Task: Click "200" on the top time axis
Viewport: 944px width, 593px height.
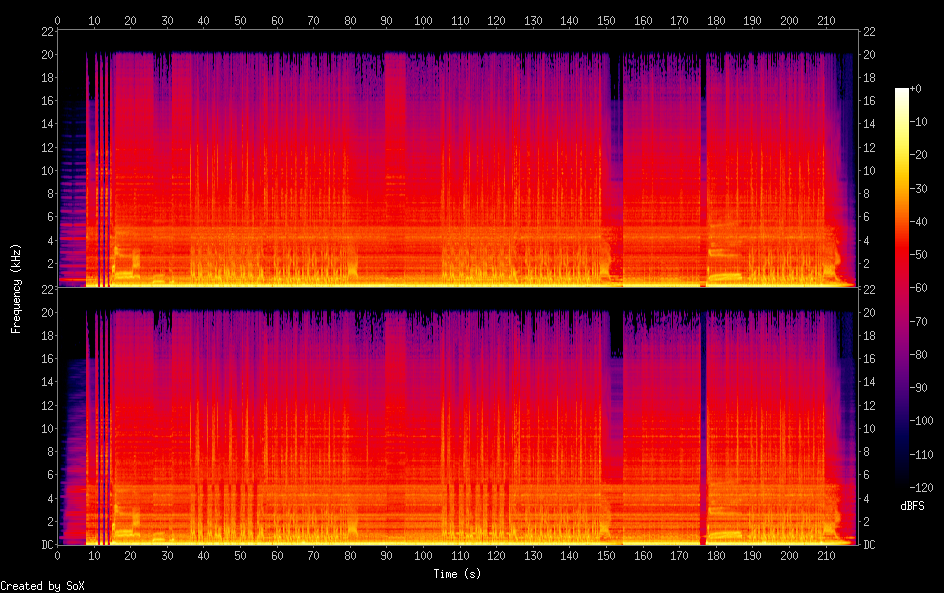Action: coord(789,20)
